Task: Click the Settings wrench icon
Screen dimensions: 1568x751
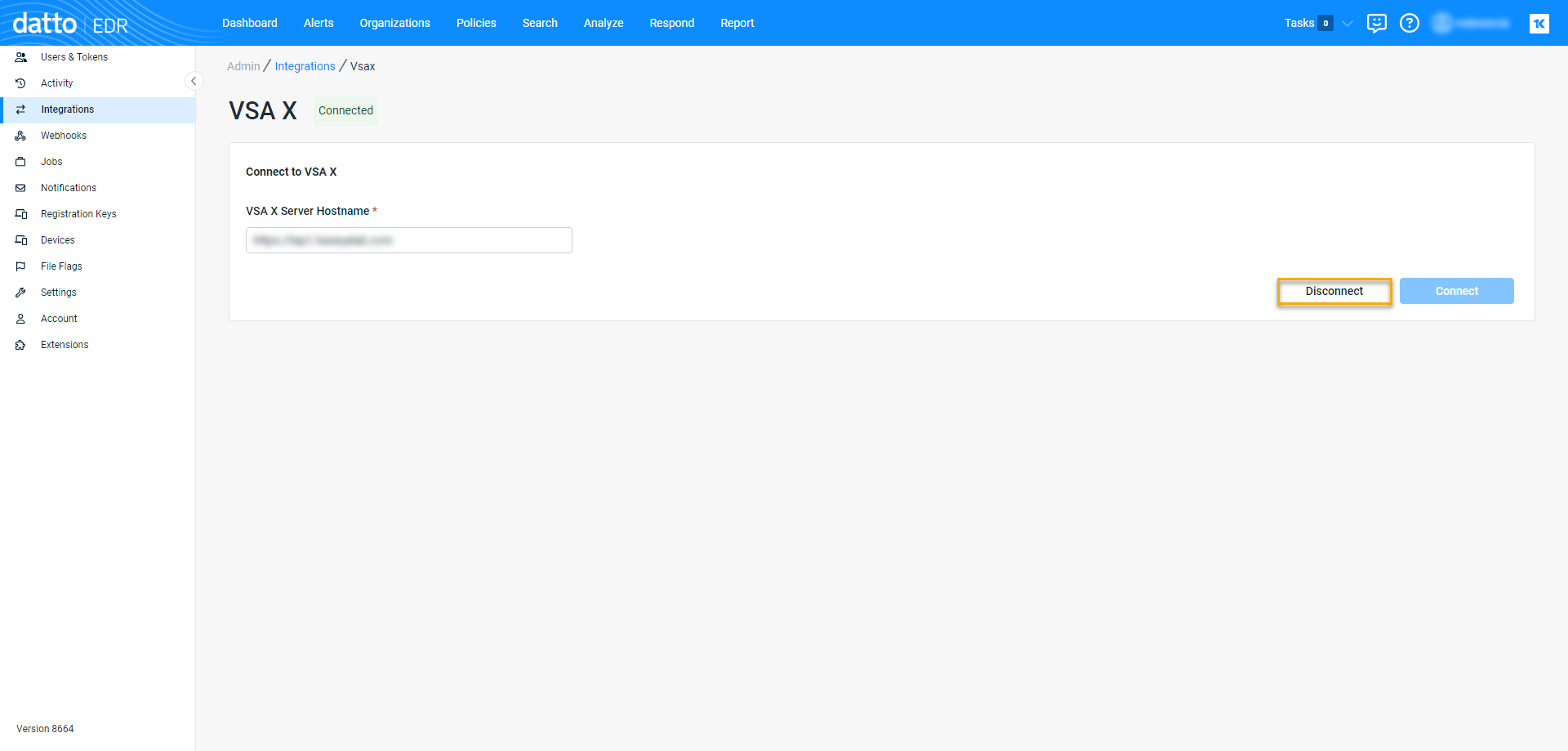Action: 21,293
